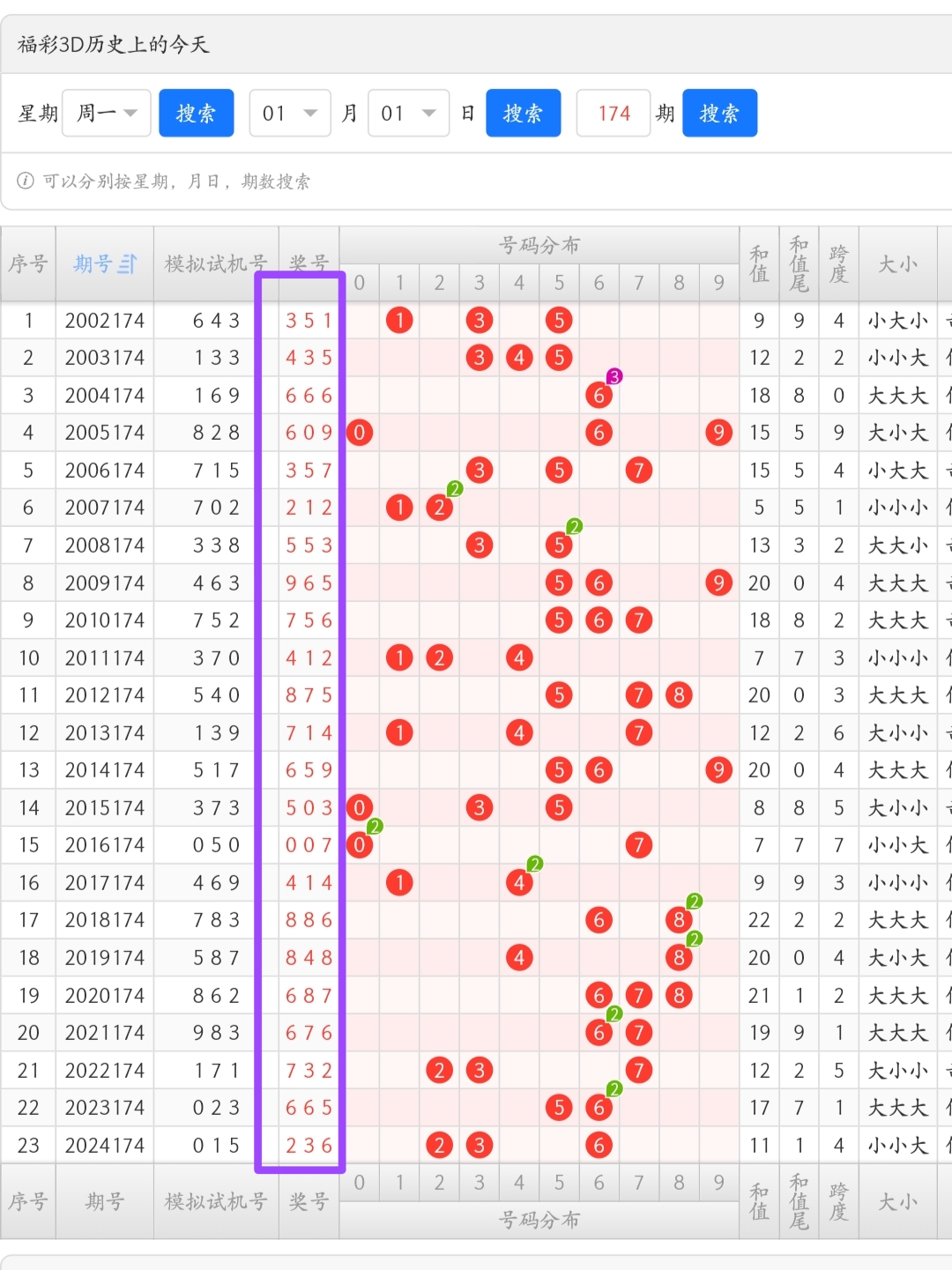
Task: Click red ball 3 in row 2008174
Action: pyautogui.click(x=480, y=546)
